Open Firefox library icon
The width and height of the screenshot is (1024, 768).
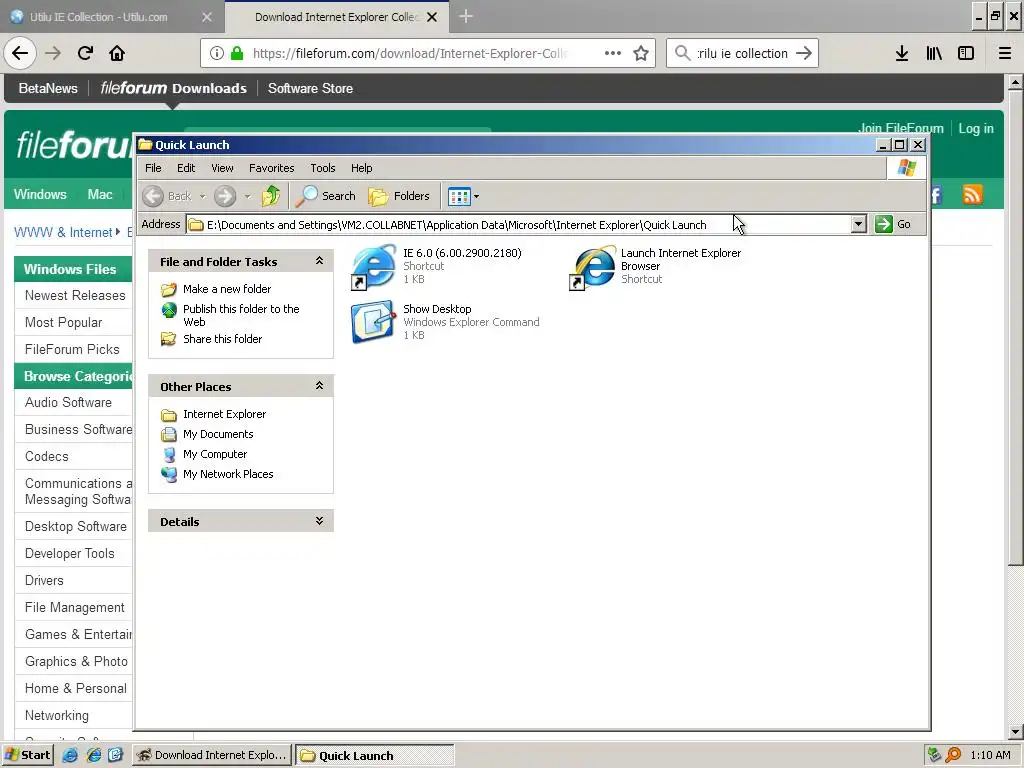click(934, 54)
